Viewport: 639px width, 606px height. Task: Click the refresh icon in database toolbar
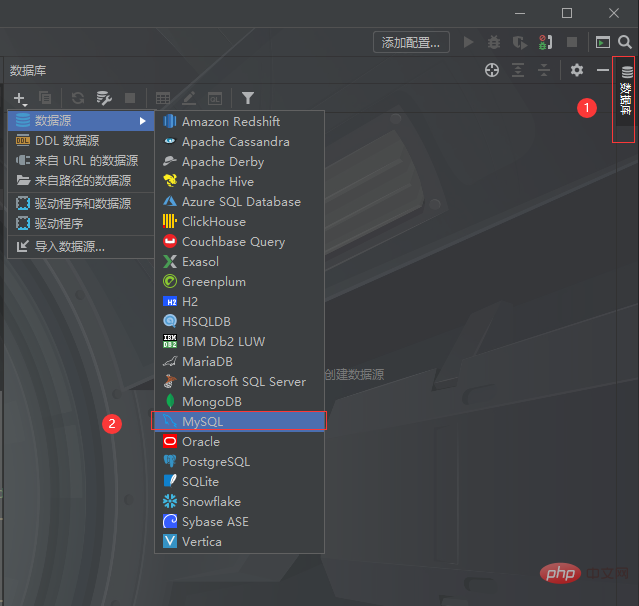tap(78, 98)
